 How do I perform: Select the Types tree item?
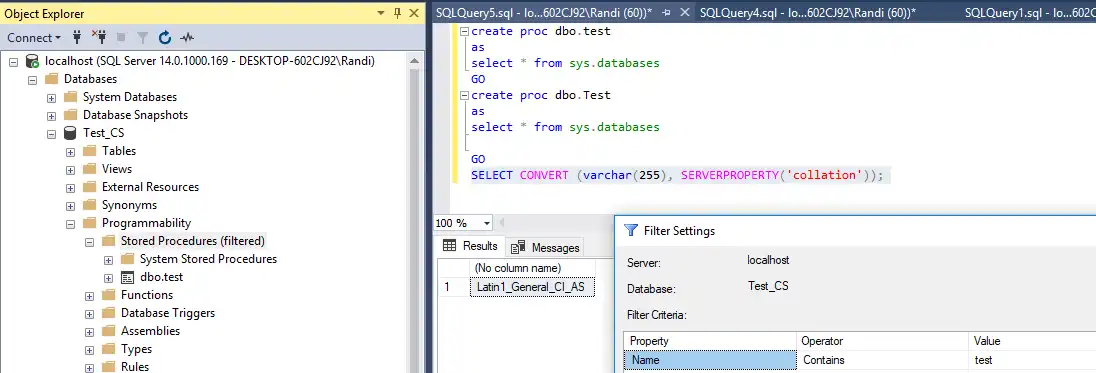pos(136,349)
